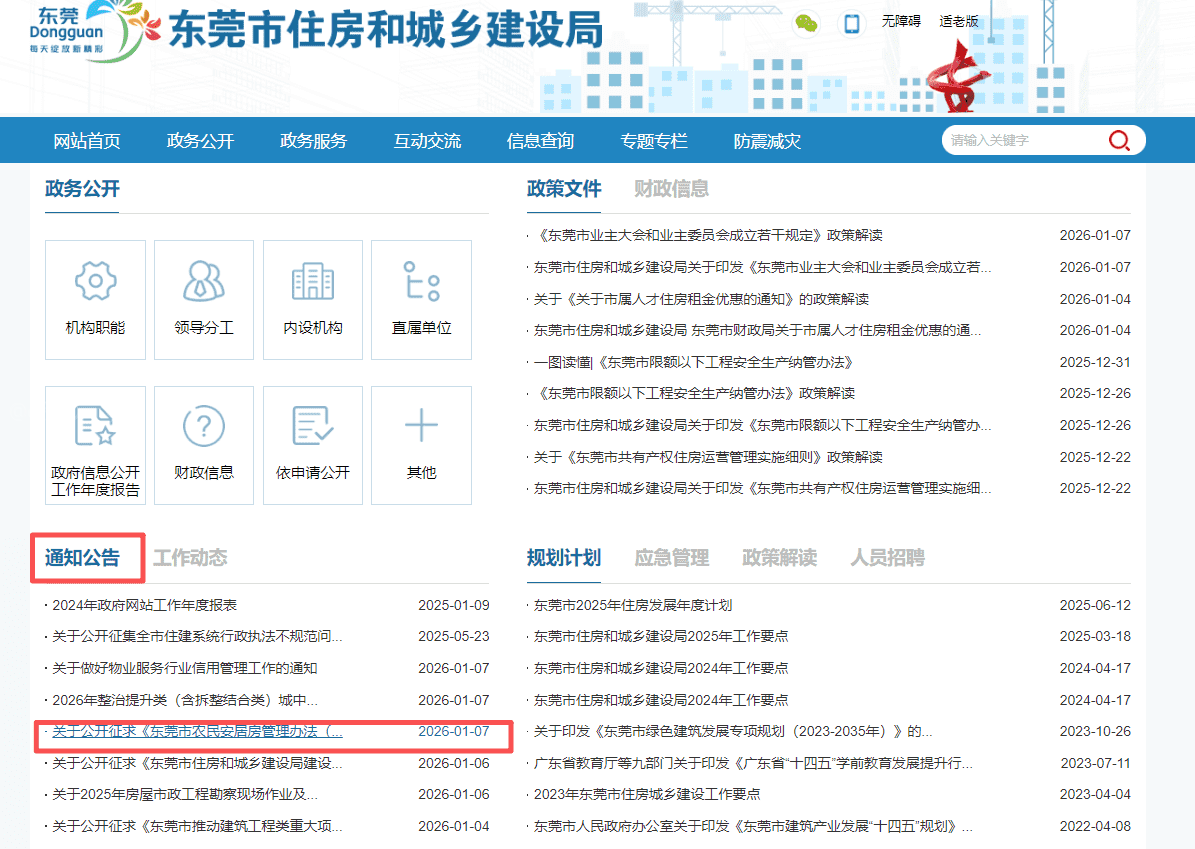1195x849 pixels.
Task: Click the 其他 plus icon
Action: pyautogui.click(x=421, y=427)
